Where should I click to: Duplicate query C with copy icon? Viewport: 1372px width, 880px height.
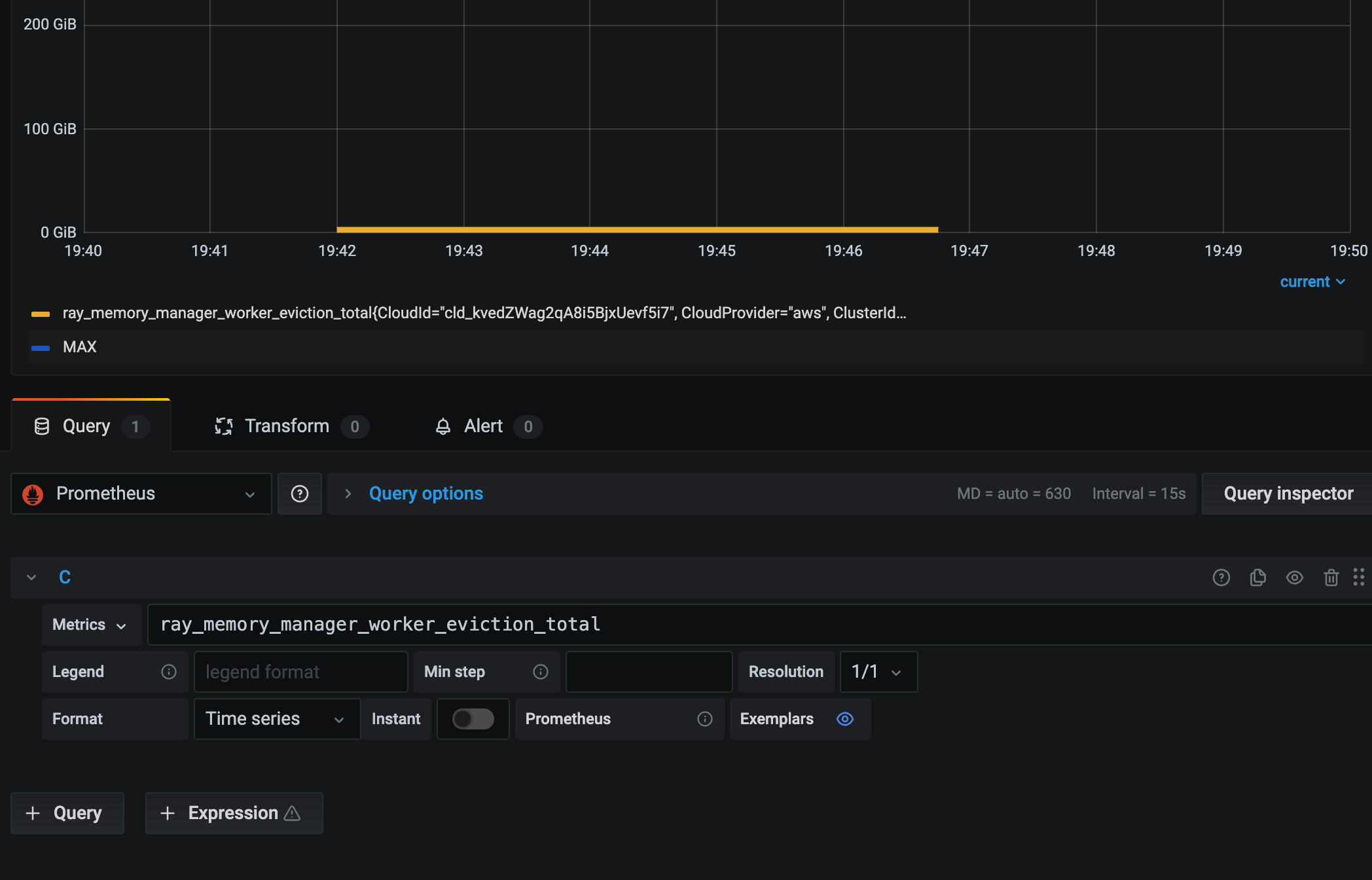1257,577
